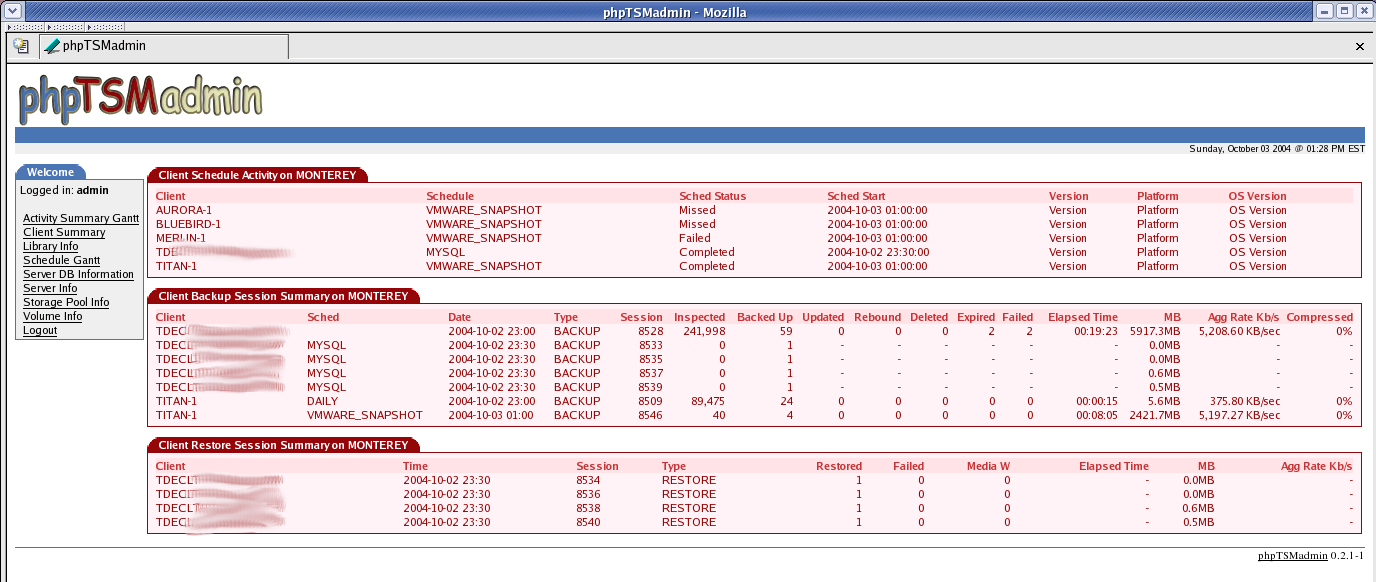Click phpTSMadmin footer version link
This screenshot has height=582, width=1376.
(x=1292, y=555)
